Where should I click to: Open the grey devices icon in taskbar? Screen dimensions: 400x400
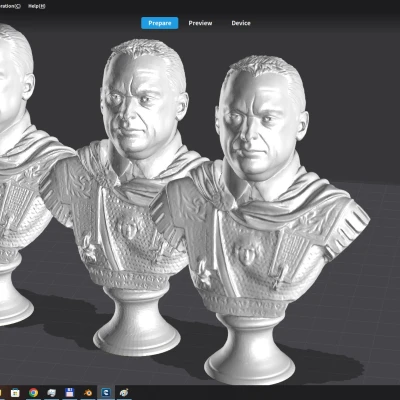tap(51, 392)
